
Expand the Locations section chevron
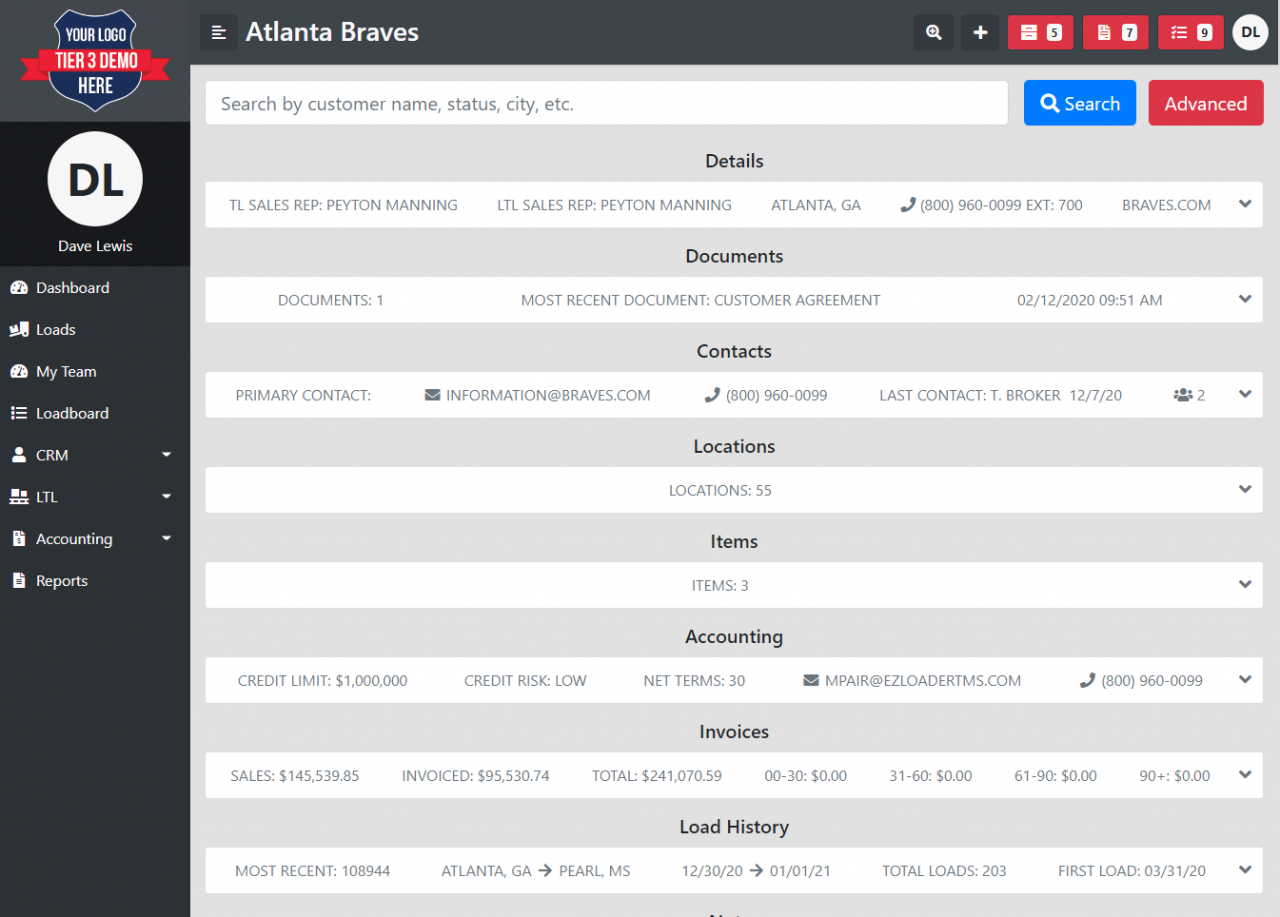pyautogui.click(x=1245, y=489)
